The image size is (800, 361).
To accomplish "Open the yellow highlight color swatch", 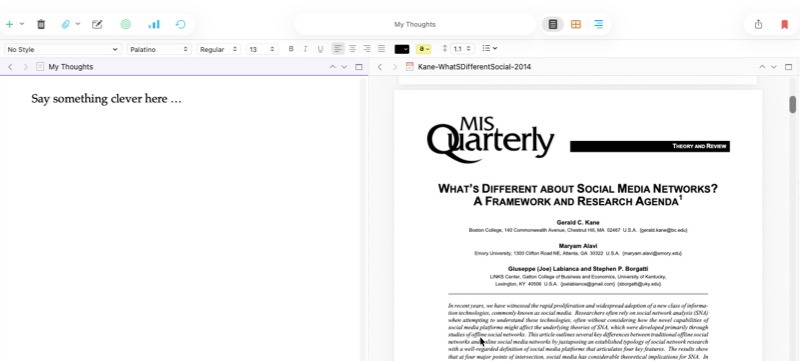I will (423, 49).
